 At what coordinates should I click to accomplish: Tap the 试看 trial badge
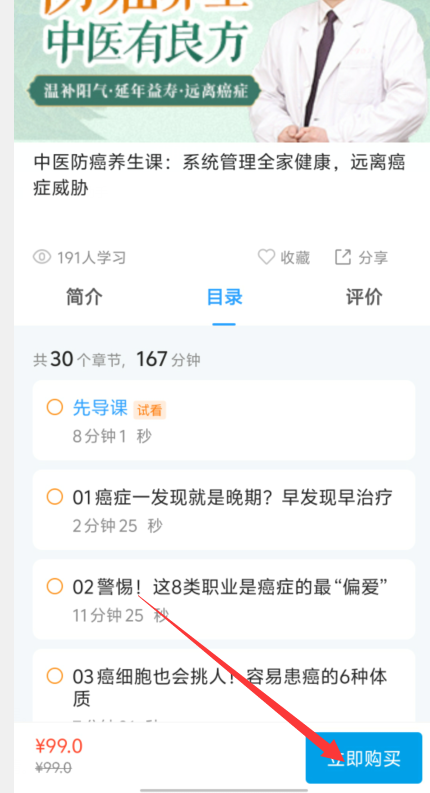[x=150, y=410]
